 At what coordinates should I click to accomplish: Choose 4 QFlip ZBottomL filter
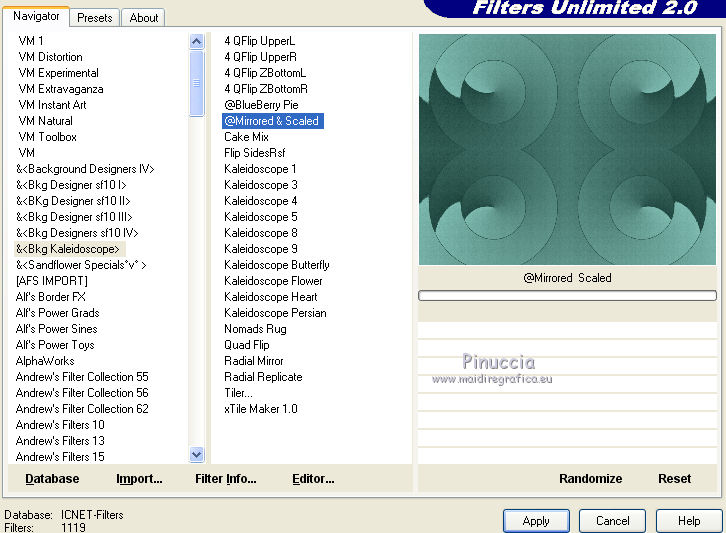265,73
